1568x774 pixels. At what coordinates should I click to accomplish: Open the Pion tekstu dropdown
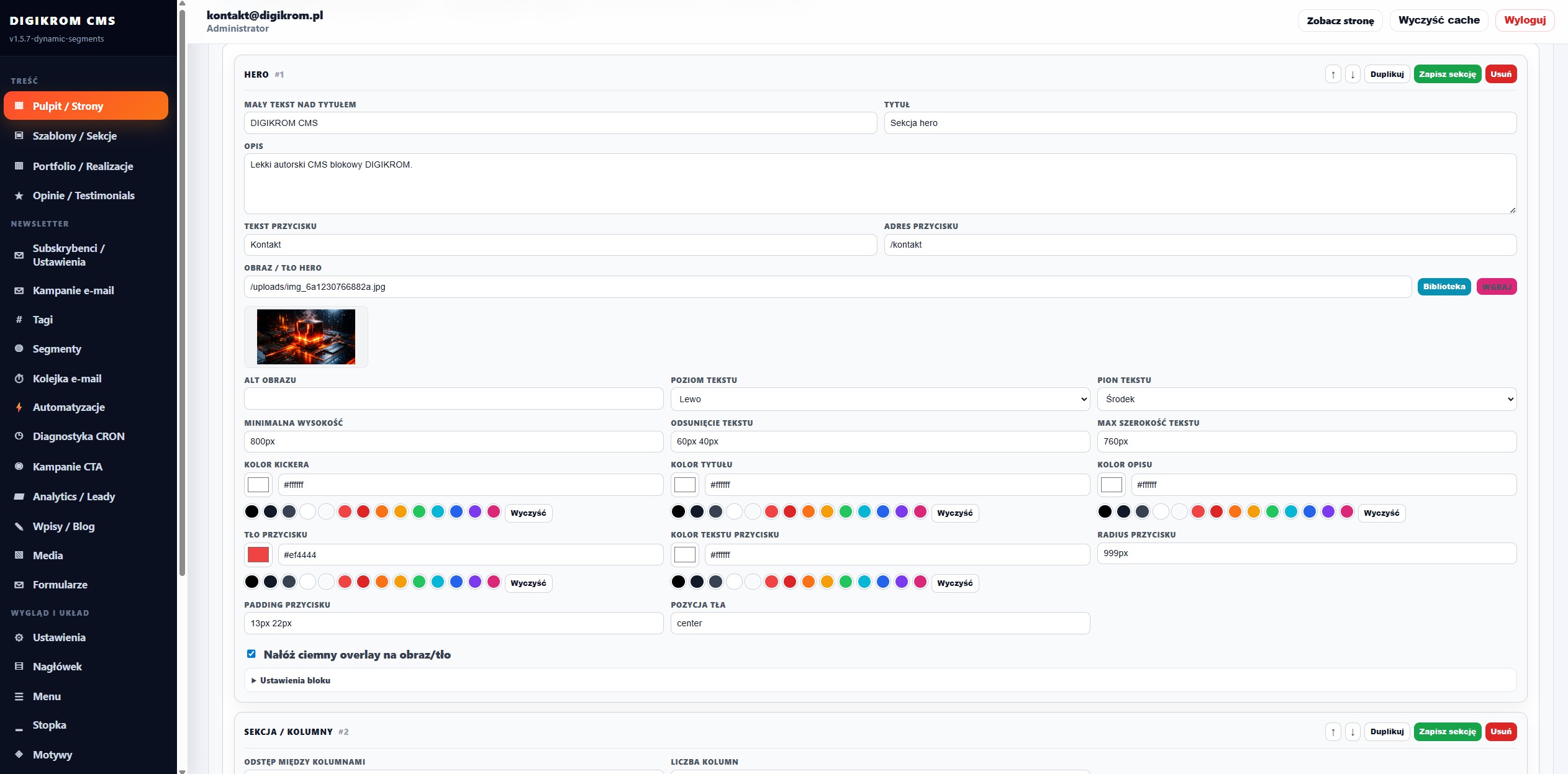click(x=1307, y=399)
